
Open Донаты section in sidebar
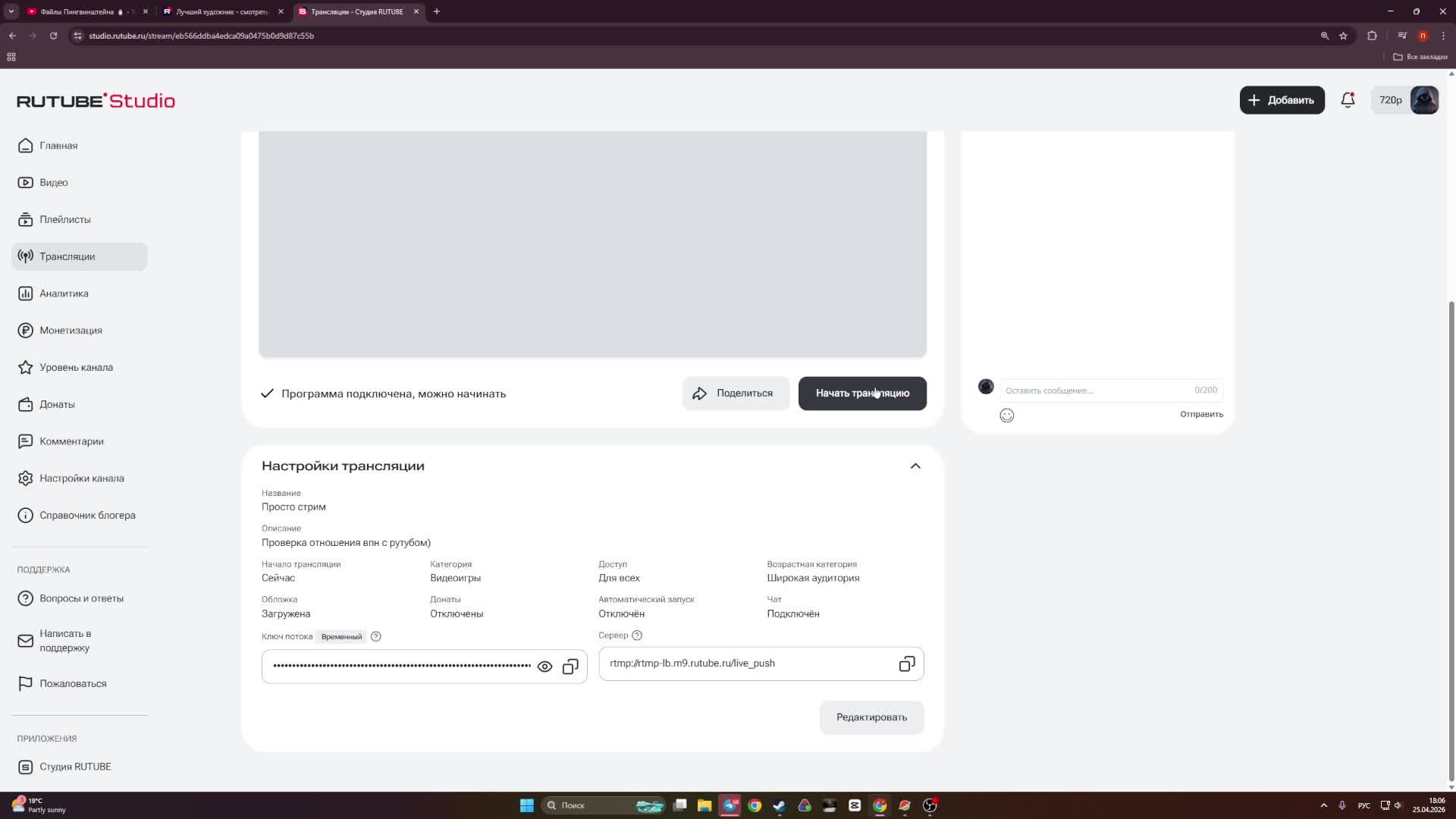point(57,404)
